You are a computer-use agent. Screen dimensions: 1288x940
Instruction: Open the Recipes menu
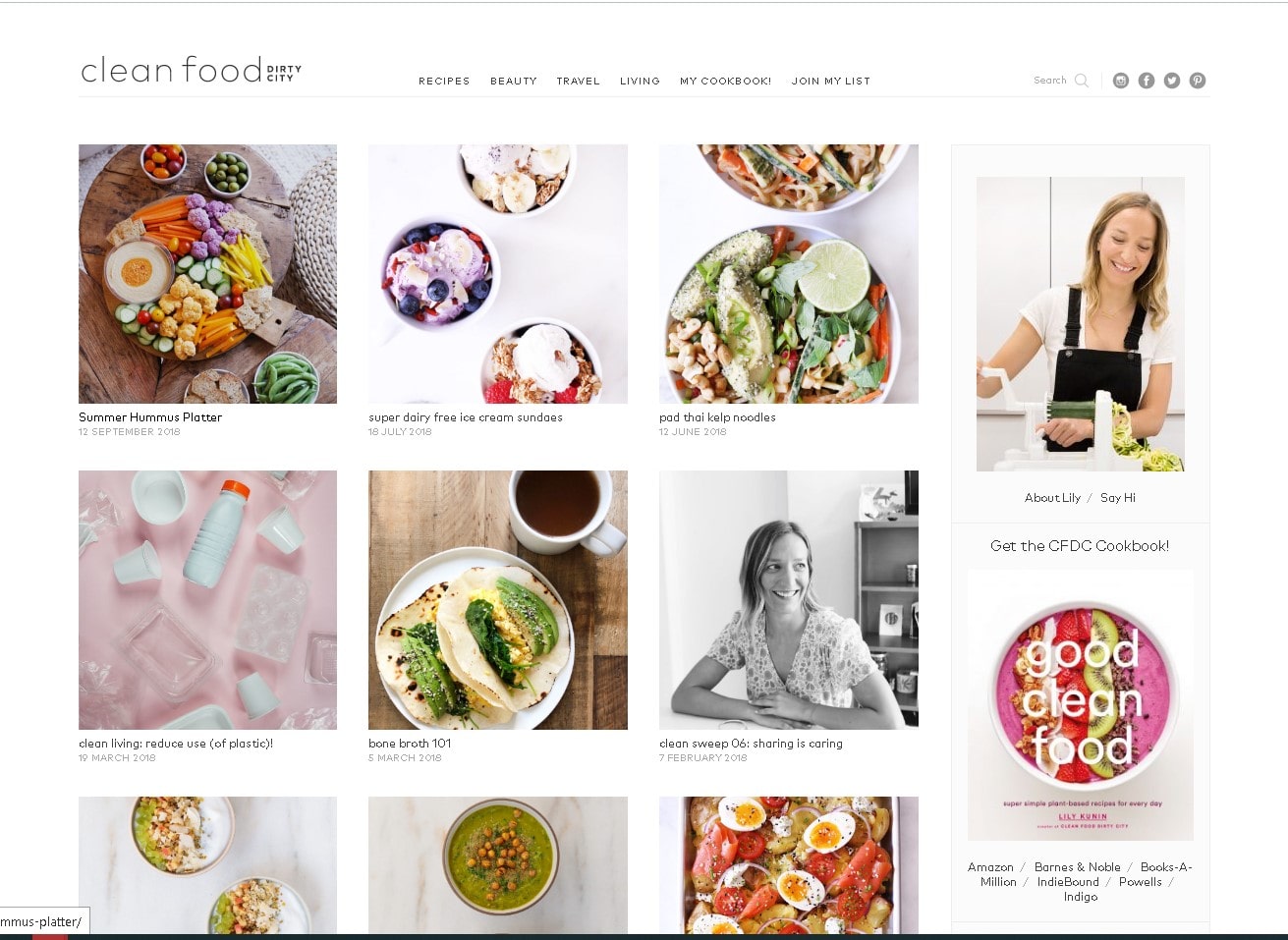point(444,82)
